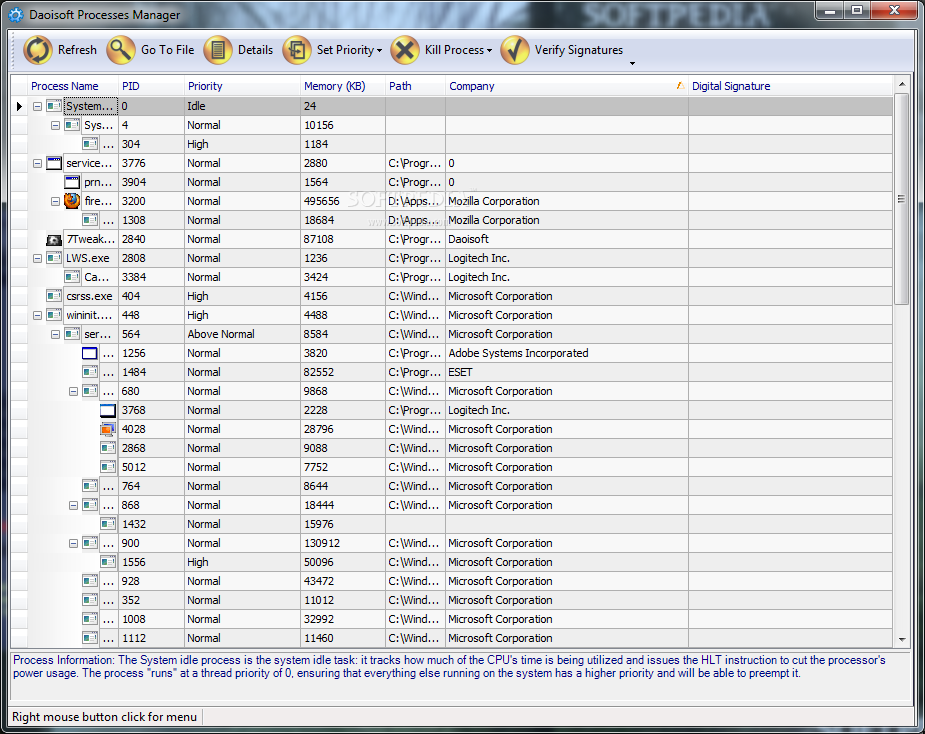Select the memory value 130912 cell

(x=343, y=543)
